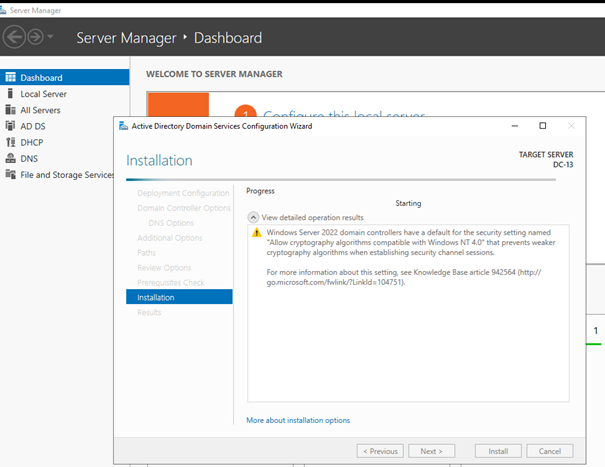The height and width of the screenshot is (467, 605).
Task: Click the Local Server icon in sidebar
Action: 10,93
